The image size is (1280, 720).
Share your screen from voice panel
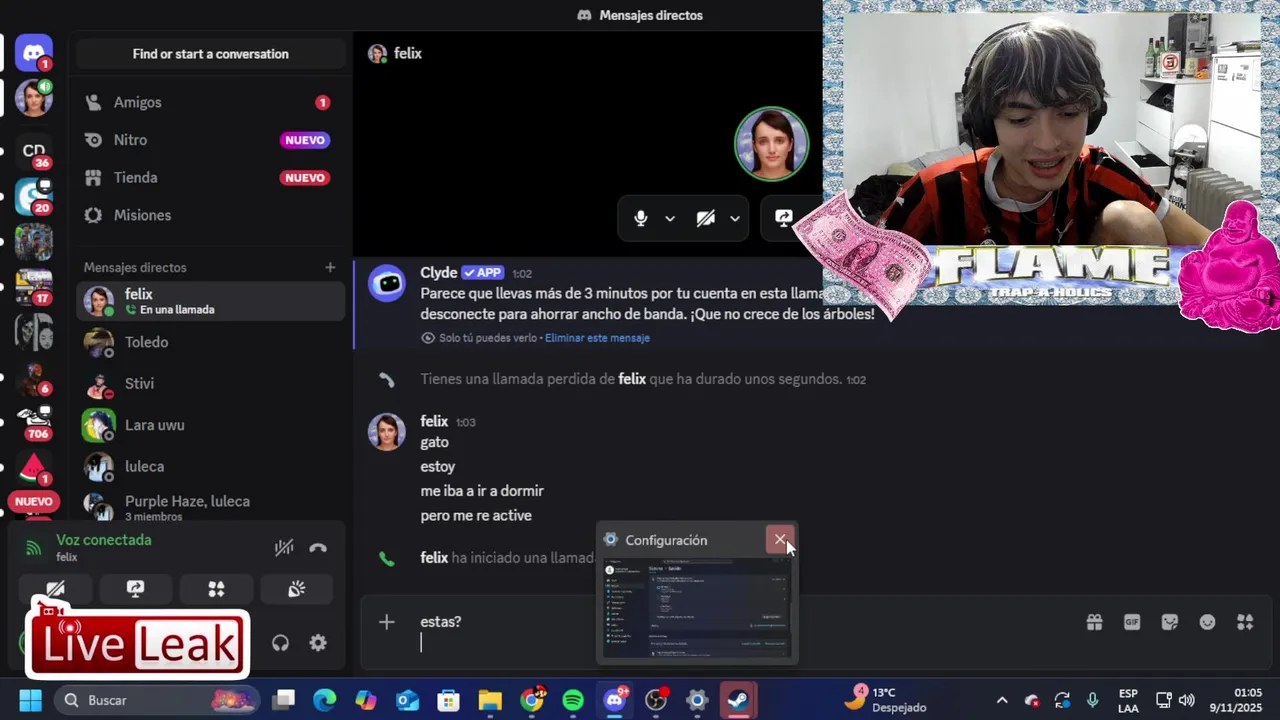click(136, 589)
